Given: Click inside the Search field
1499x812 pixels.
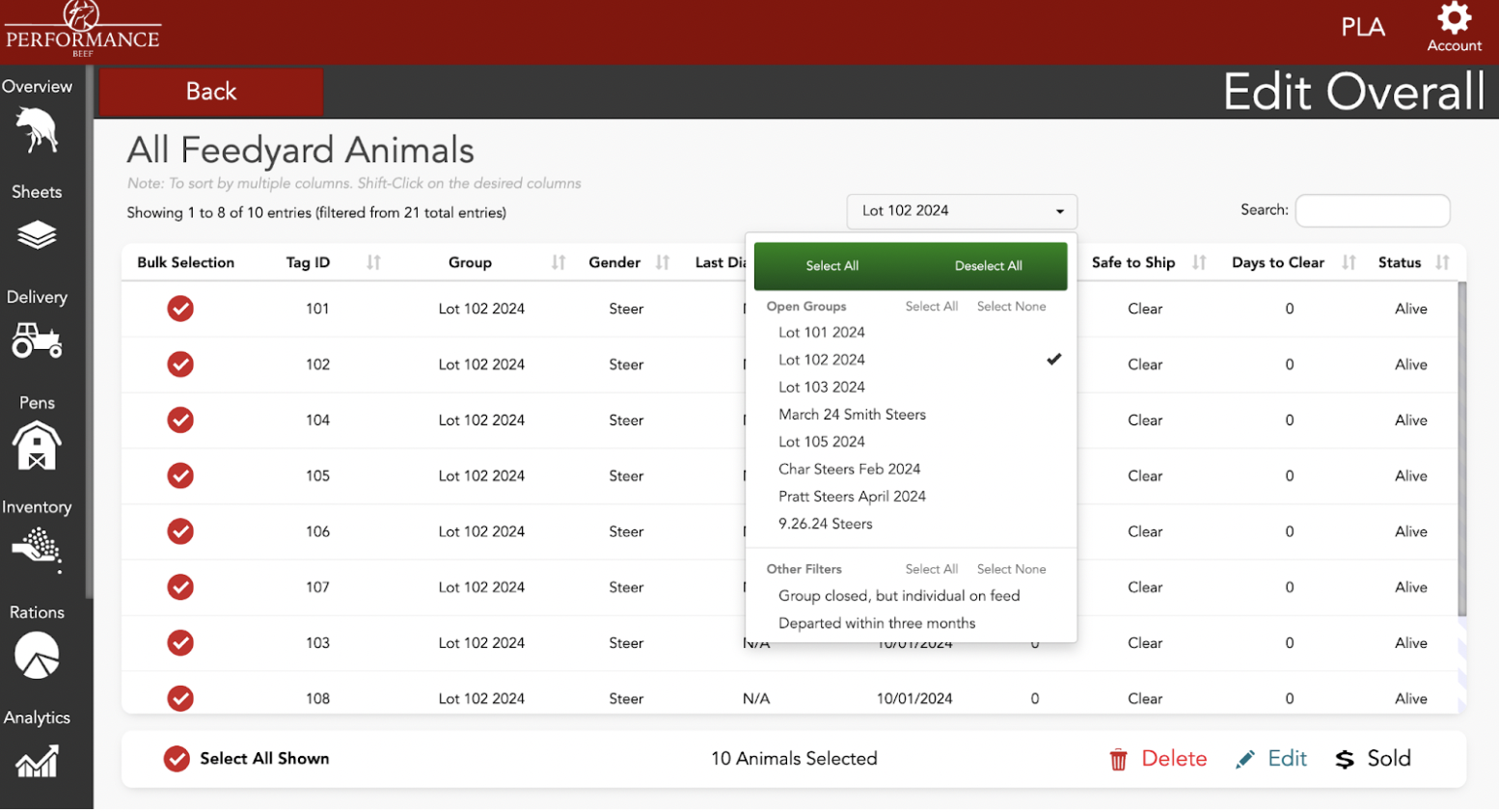Looking at the screenshot, I should point(1372,210).
